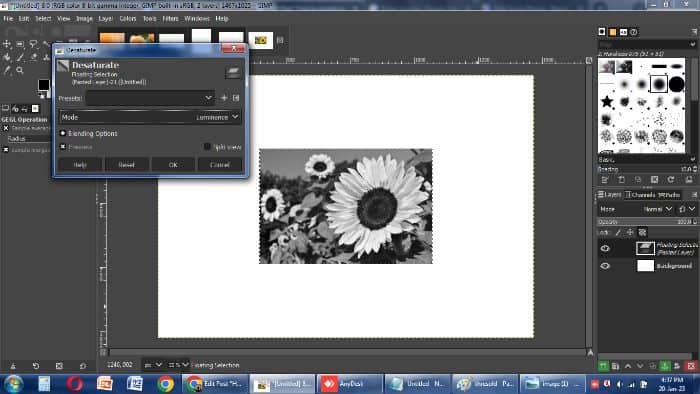Toggle the Split view checkbox

click(207, 146)
